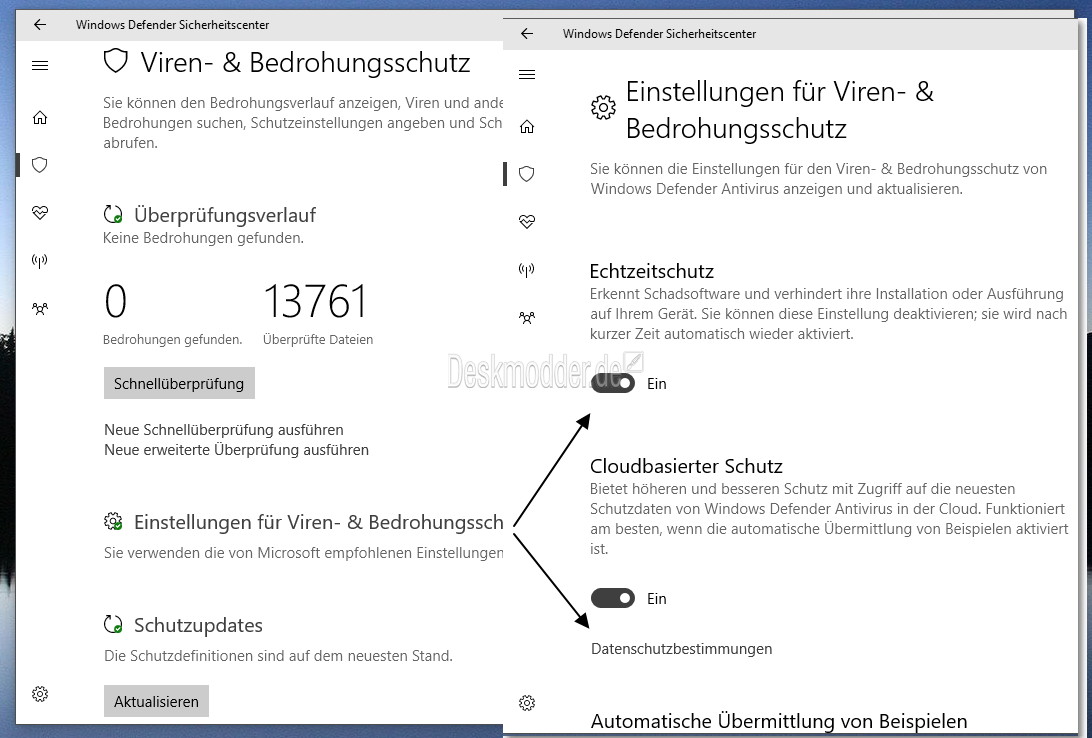Viewport: 1092px width, 738px height.
Task: Click left window title Windows Defender Sicherheitscenter
Action: [x=172, y=25]
